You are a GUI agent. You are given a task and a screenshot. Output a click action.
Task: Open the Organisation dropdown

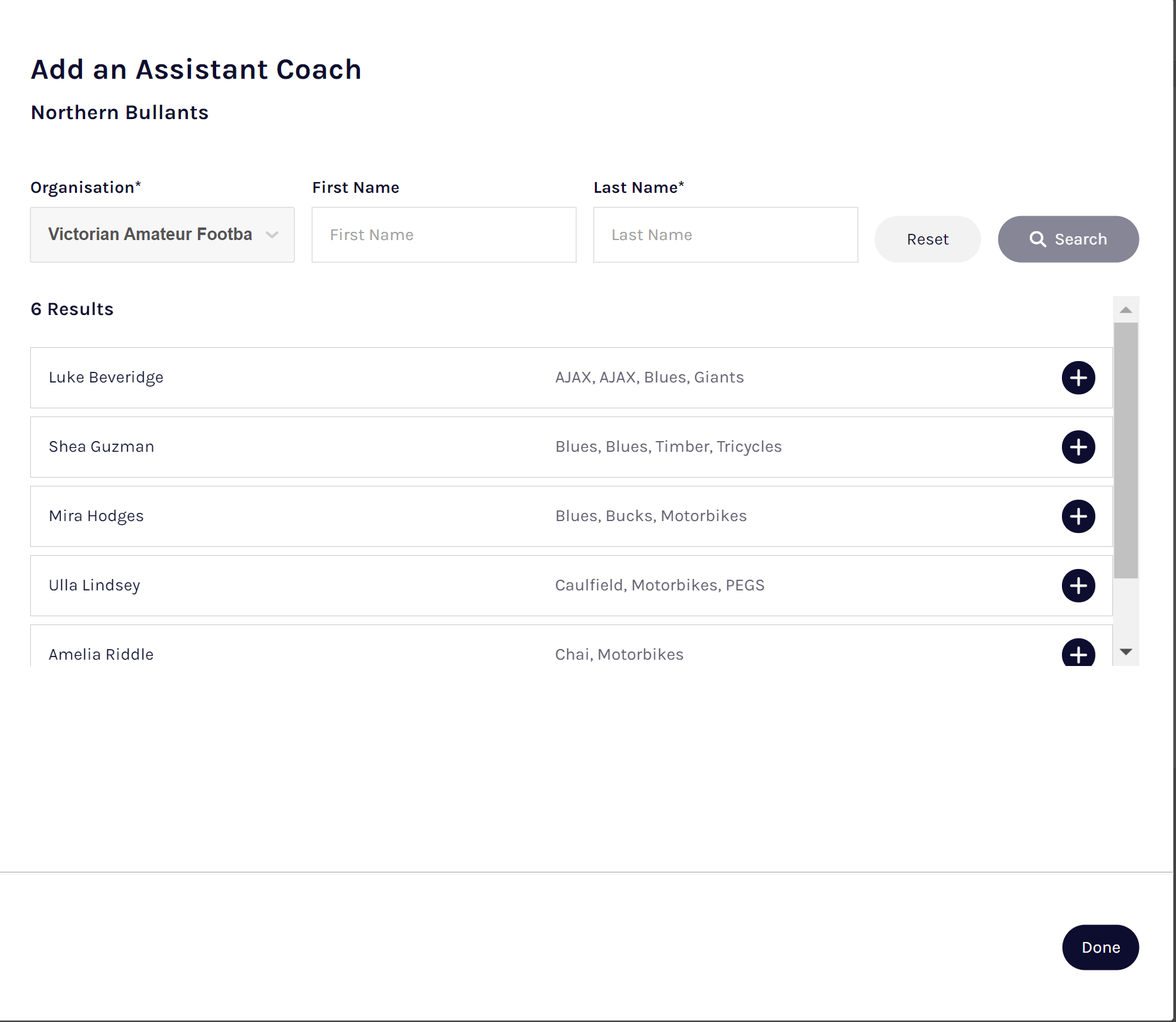click(162, 234)
